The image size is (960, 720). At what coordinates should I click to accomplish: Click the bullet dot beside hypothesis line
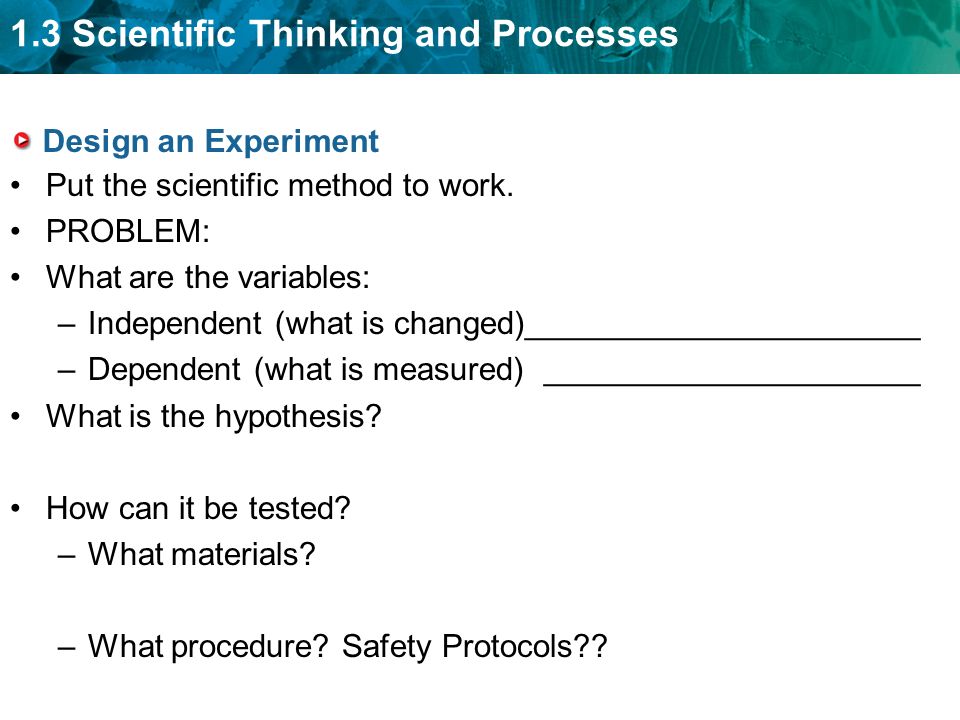pos(17,416)
